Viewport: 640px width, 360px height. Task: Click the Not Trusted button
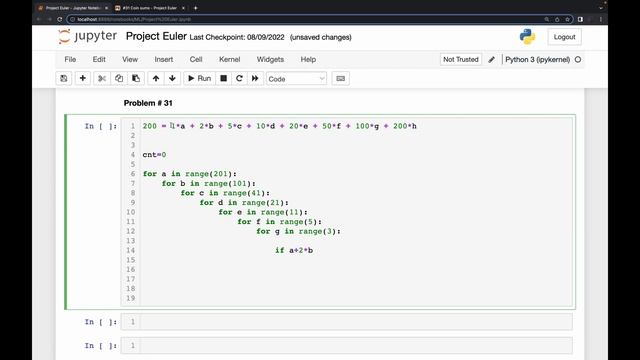pyautogui.click(x=460, y=59)
